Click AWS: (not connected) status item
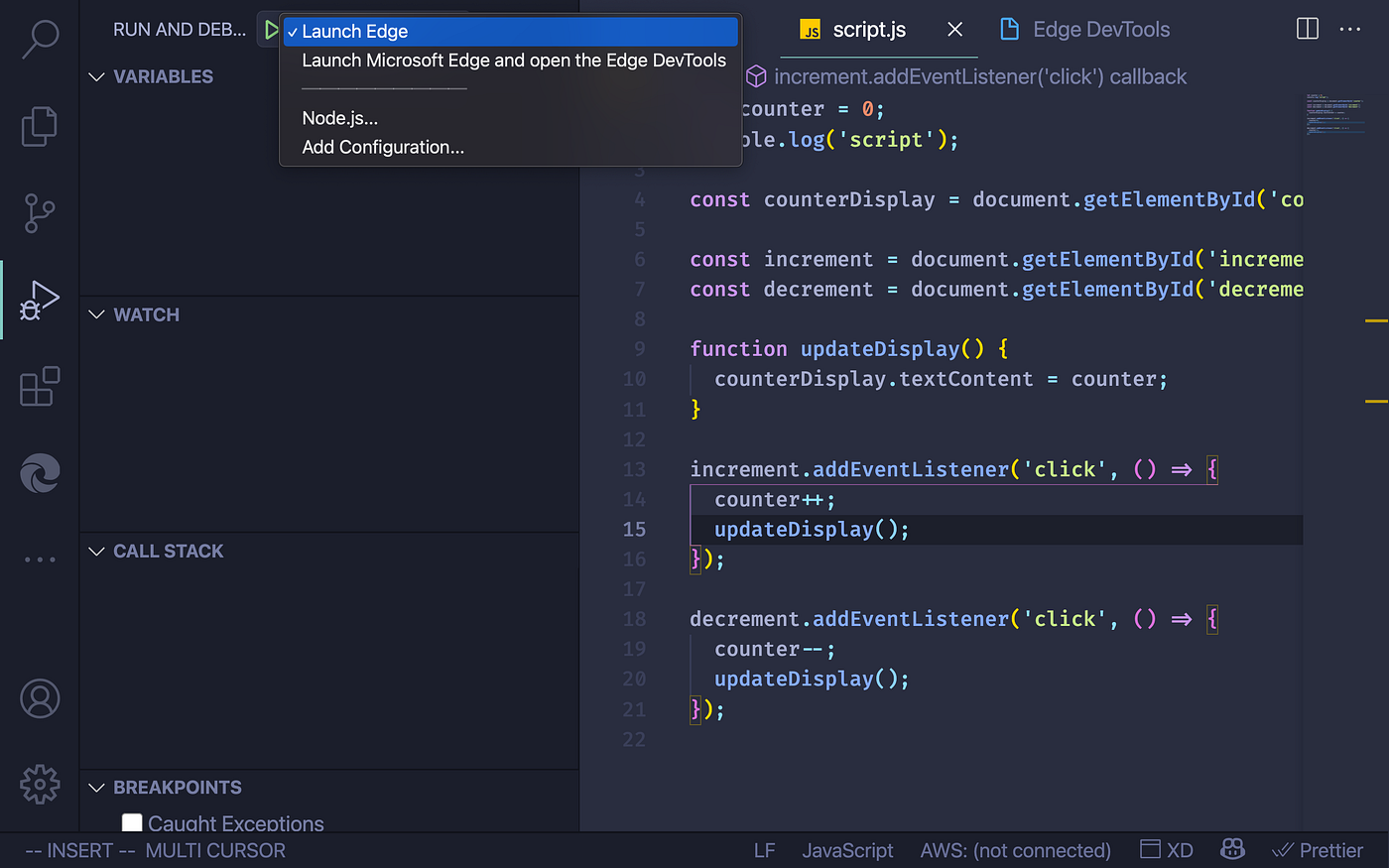The image size is (1389, 868). [x=1015, y=850]
